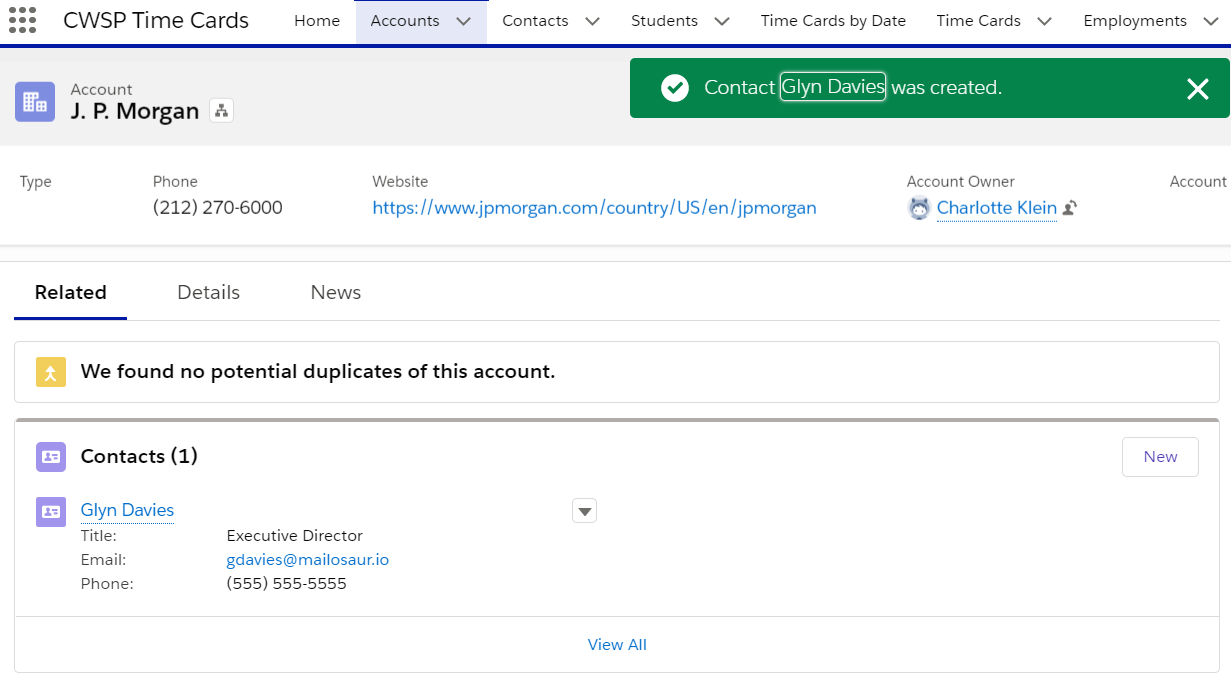The height and width of the screenshot is (677, 1231).
Task: Expand the Employments nav dropdown chevron
Action: 1211,21
